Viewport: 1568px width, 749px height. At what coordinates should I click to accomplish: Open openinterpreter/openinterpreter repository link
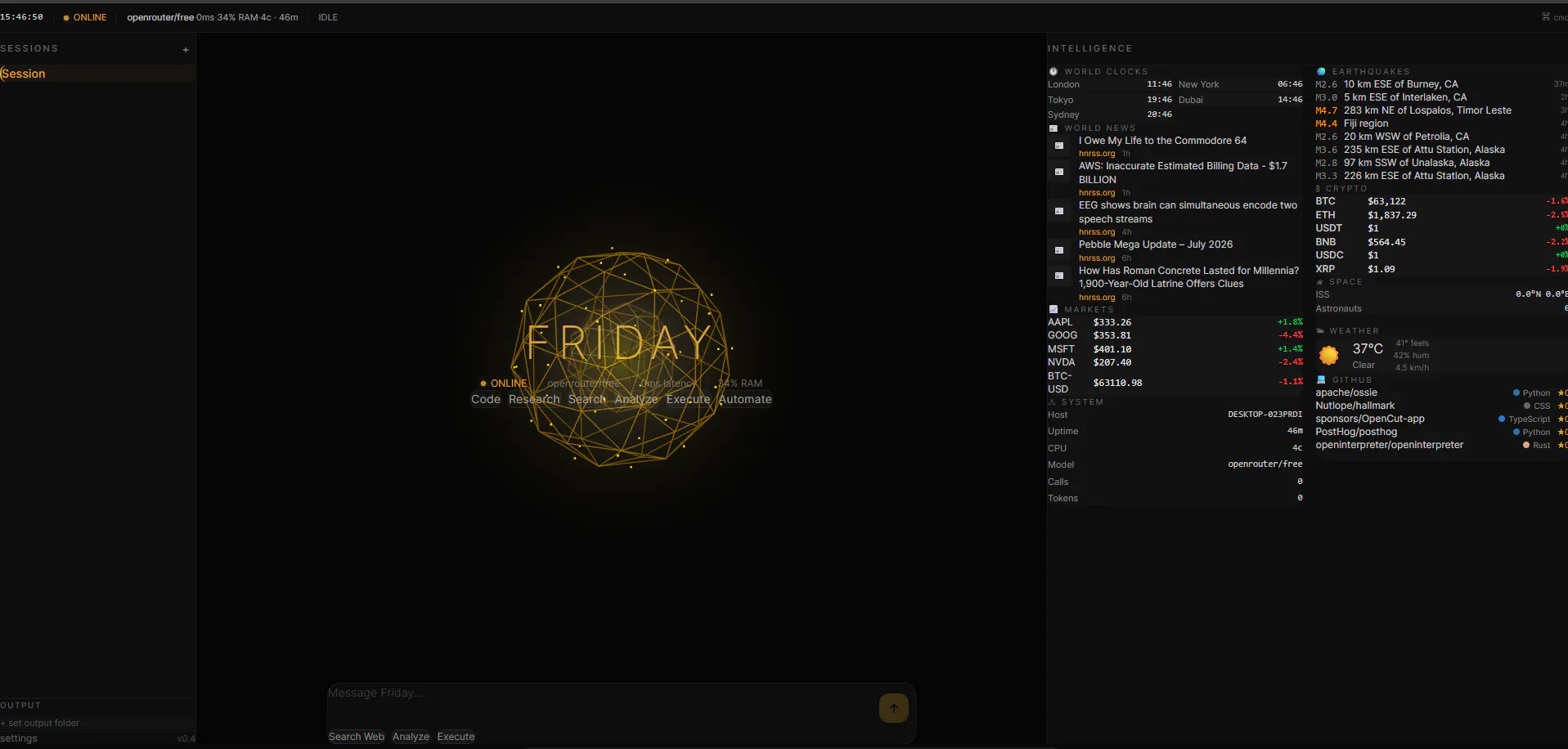[1390, 445]
